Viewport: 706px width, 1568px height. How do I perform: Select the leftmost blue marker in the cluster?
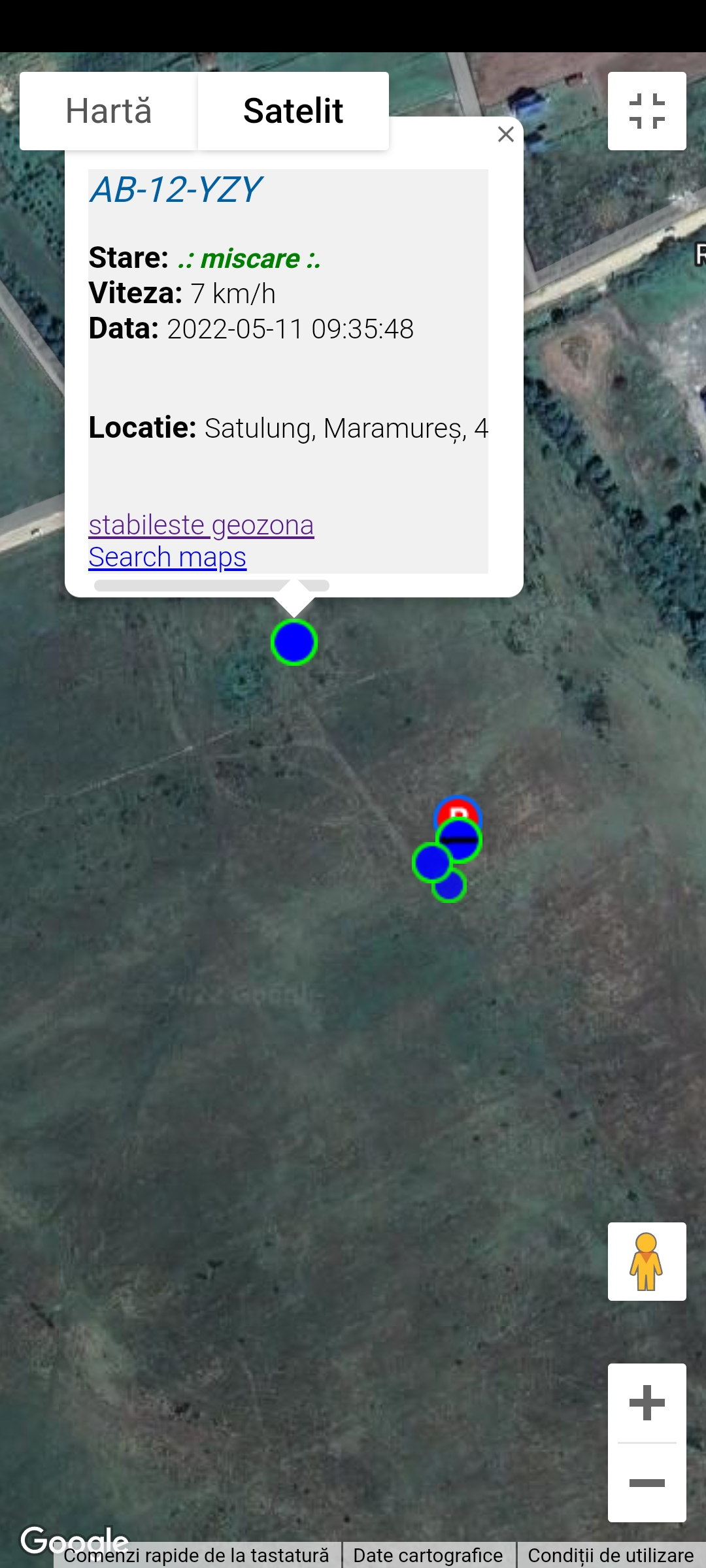point(430,862)
